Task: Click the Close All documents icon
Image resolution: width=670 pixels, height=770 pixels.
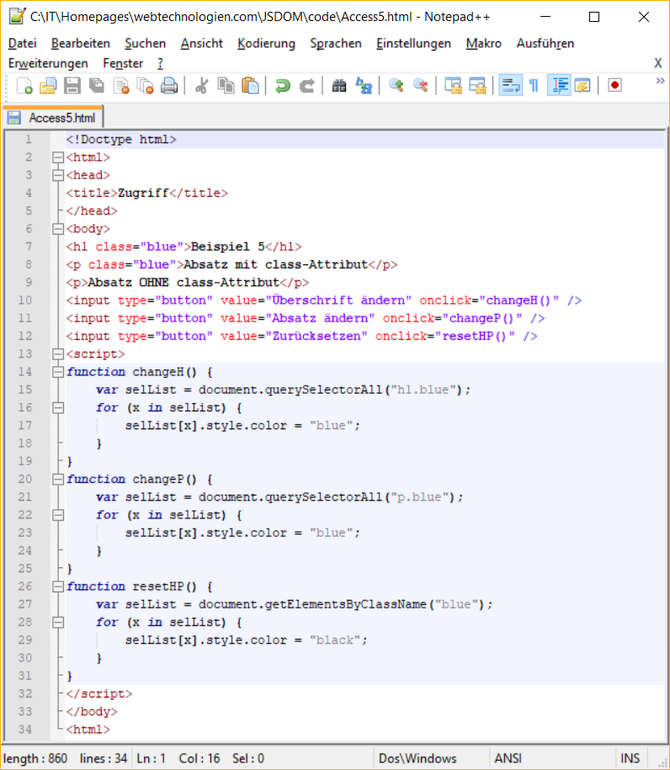Action: click(145, 86)
